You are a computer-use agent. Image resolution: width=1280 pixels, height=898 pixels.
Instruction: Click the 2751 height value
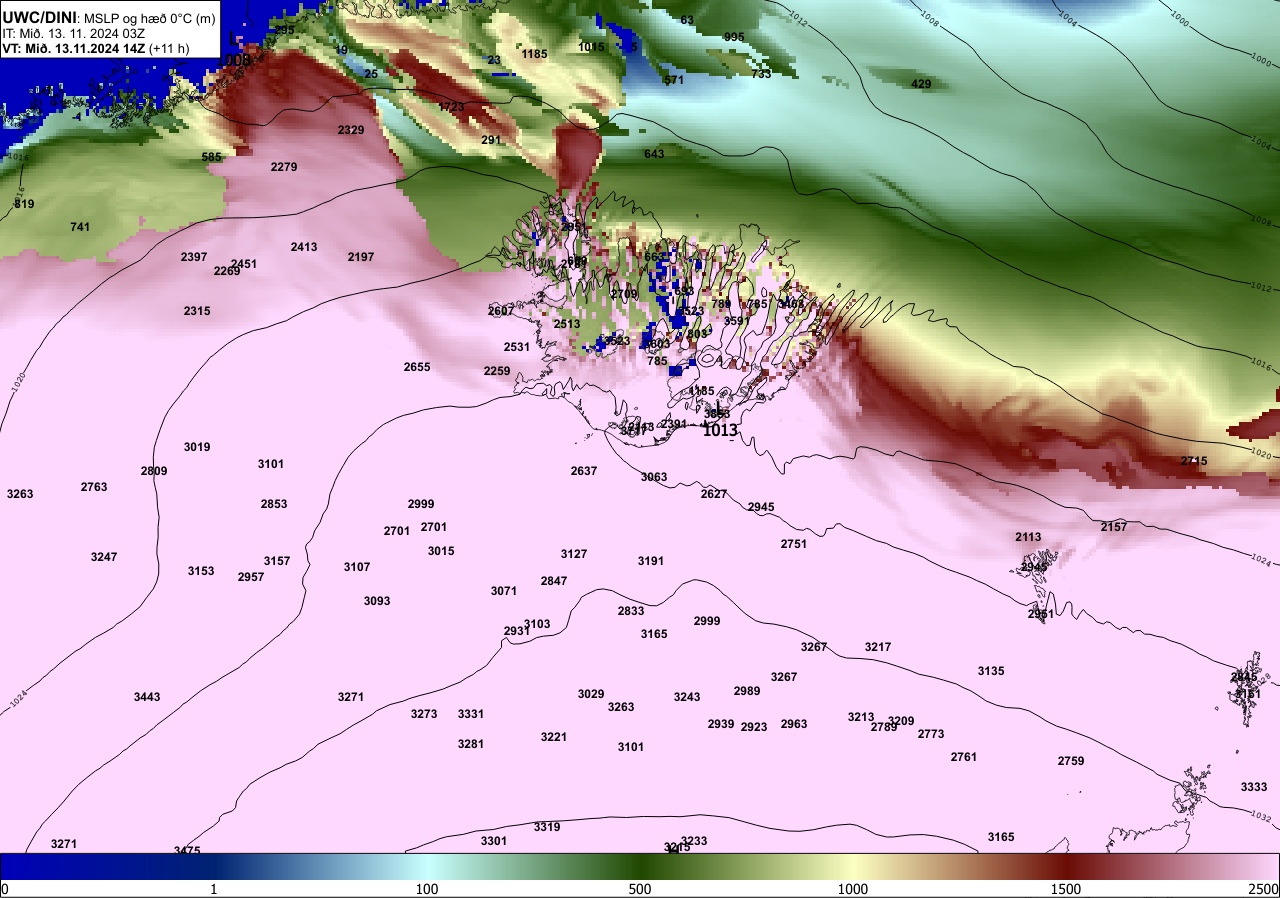point(794,544)
